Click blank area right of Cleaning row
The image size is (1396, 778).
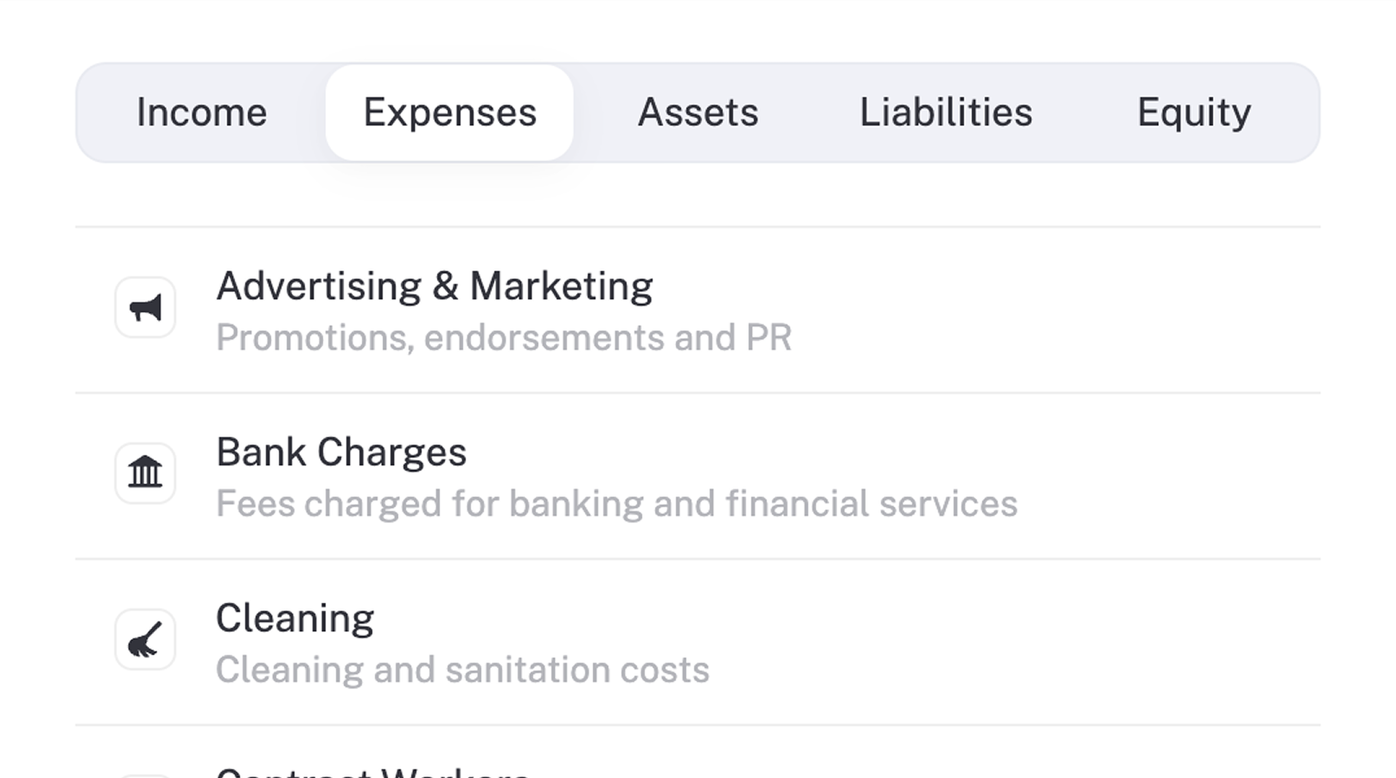1050,642
